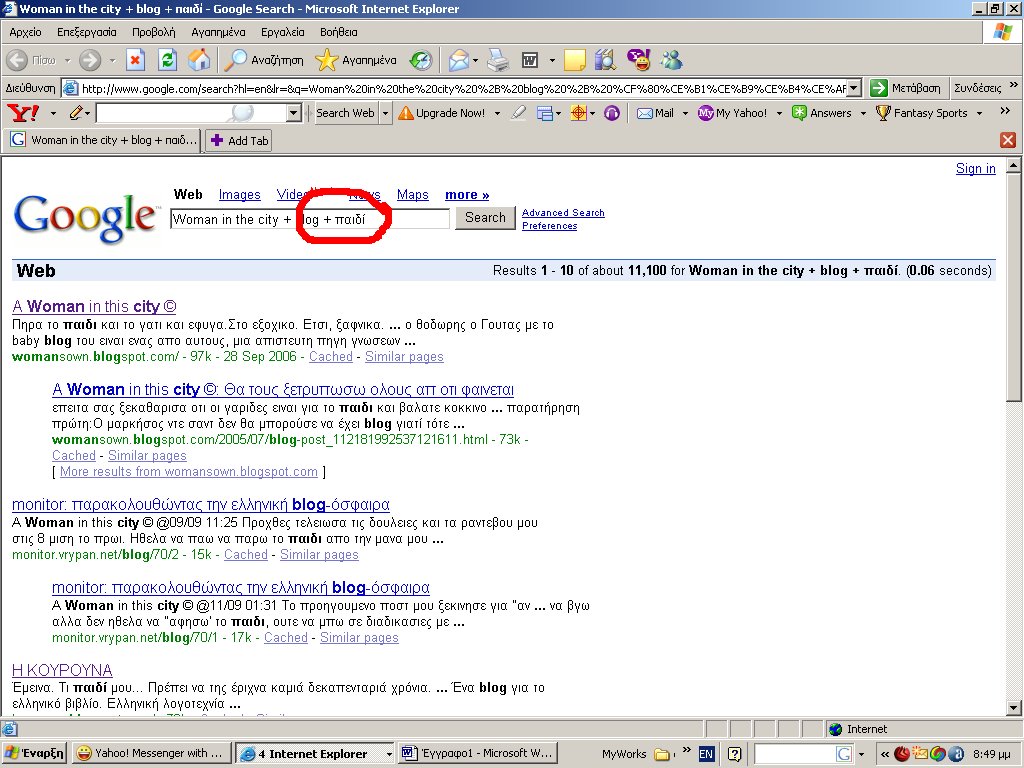
Task: Open Cached link for womansown.blogspot.com/ result
Action: pos(330,357)
